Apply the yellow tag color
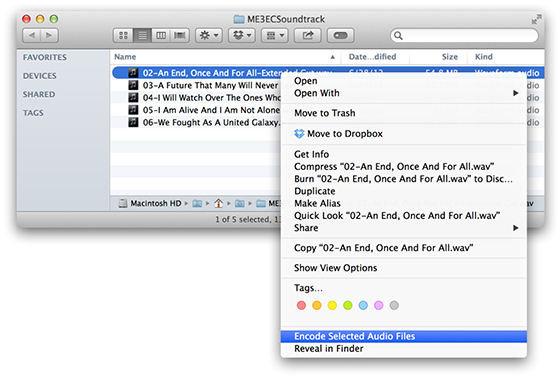Viewport: 560px width, 377px height. (x=332, y=305)
